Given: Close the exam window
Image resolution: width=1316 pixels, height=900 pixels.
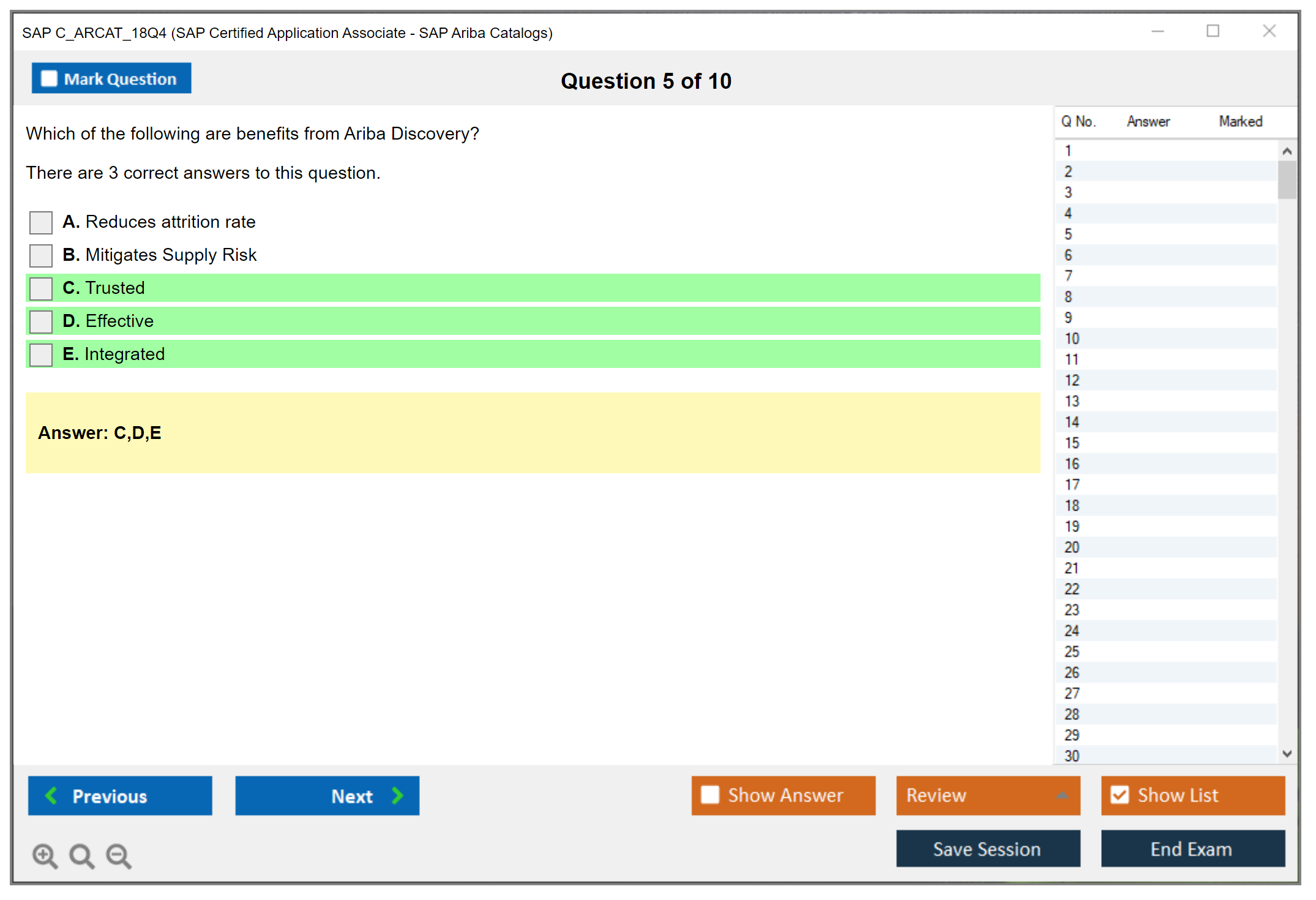Looking at the screenshot, I should click(x=1269, y=31).
